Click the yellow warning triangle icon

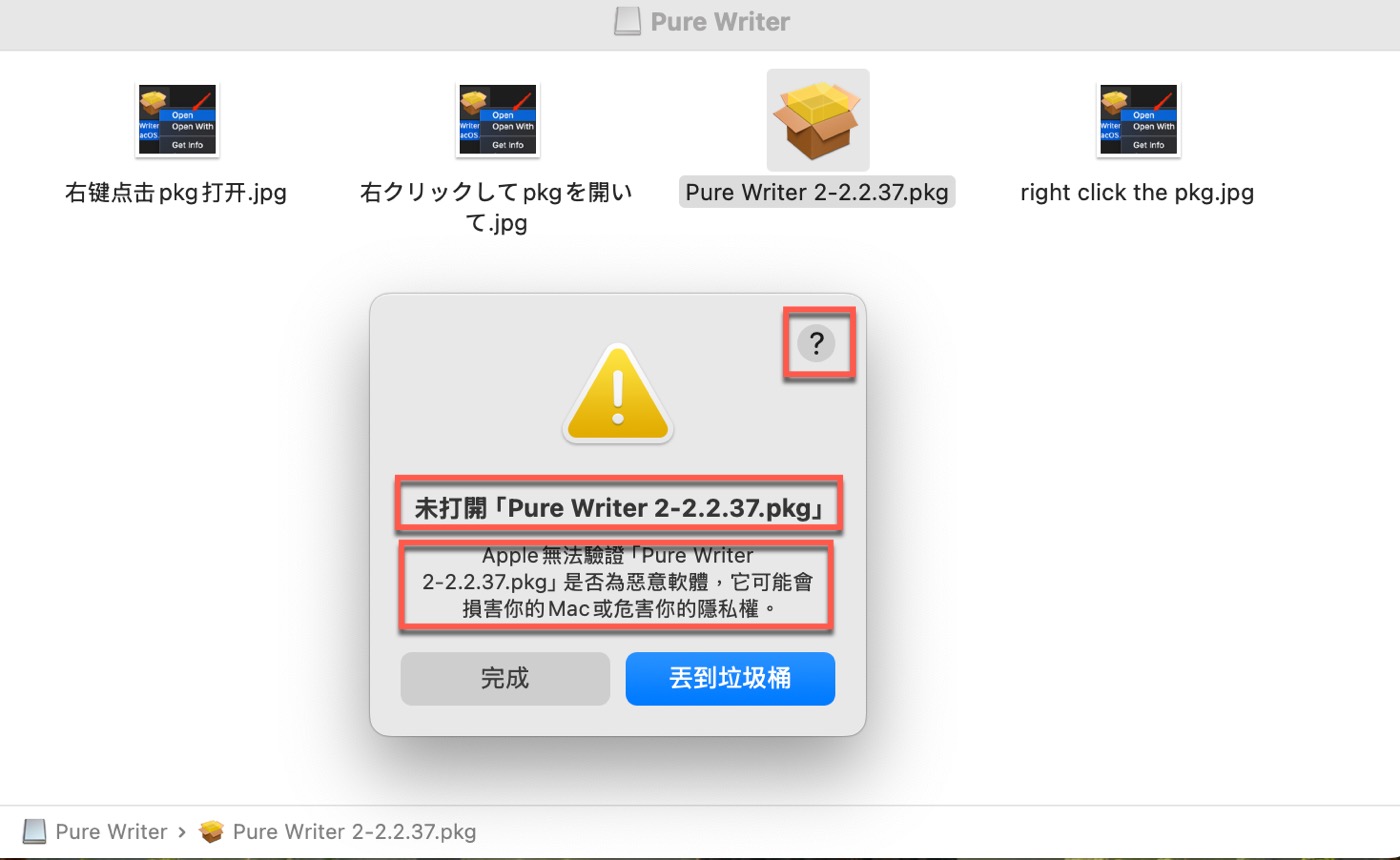click(618, 393)
